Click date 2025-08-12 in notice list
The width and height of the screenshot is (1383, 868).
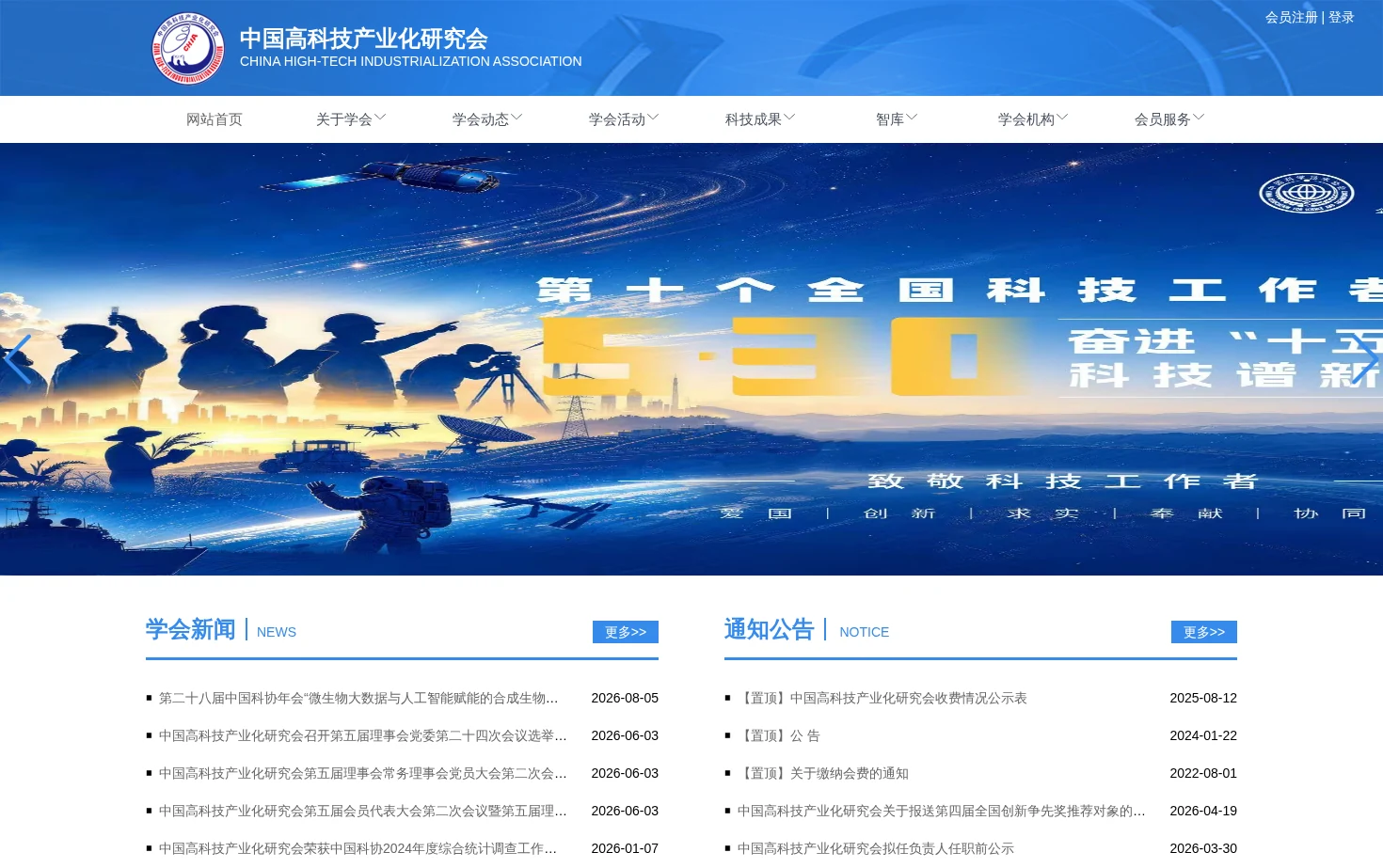[x=1203, y=698]
